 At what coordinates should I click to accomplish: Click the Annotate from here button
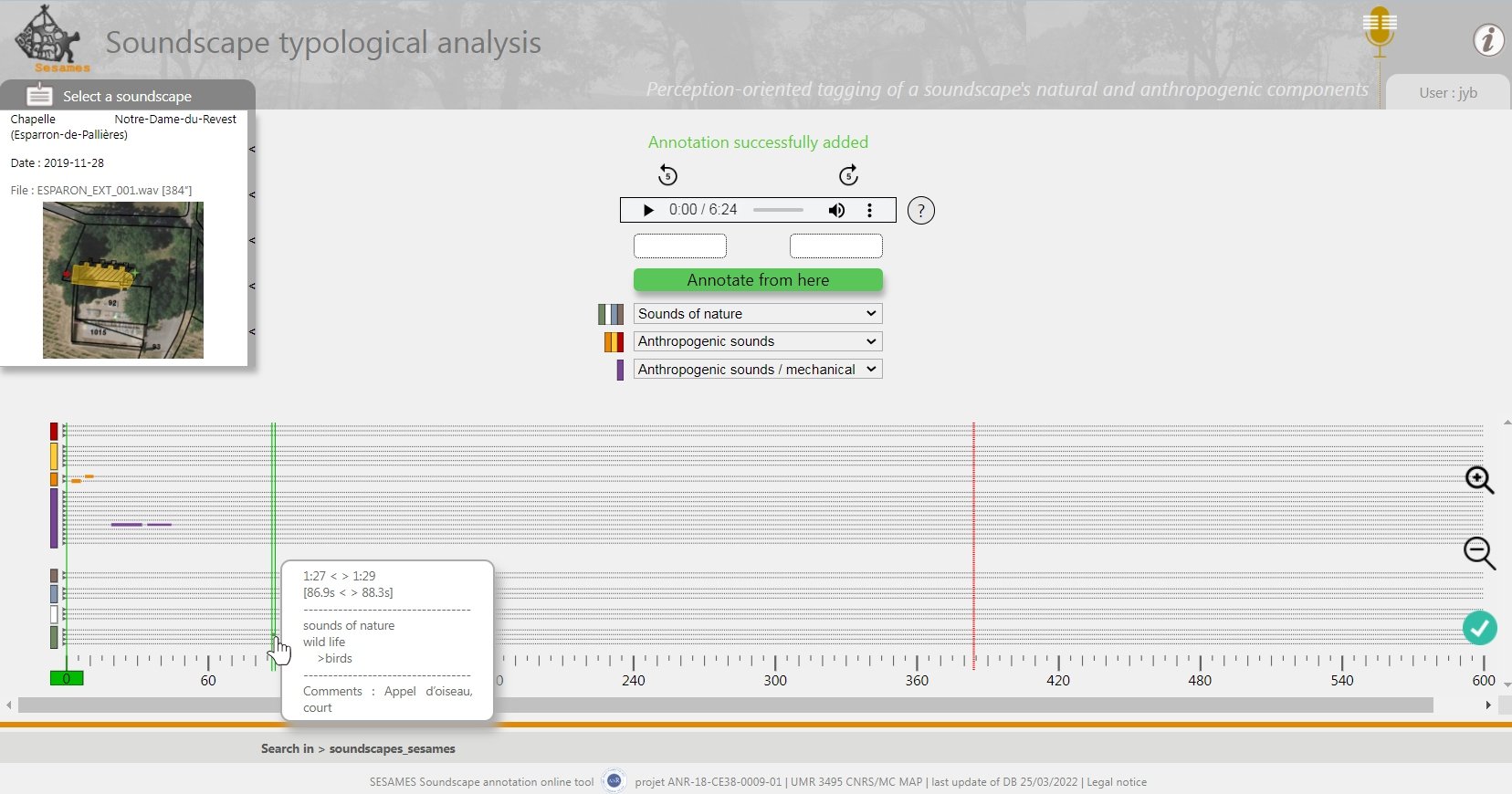pyautogui.click(x=758, y=280)
